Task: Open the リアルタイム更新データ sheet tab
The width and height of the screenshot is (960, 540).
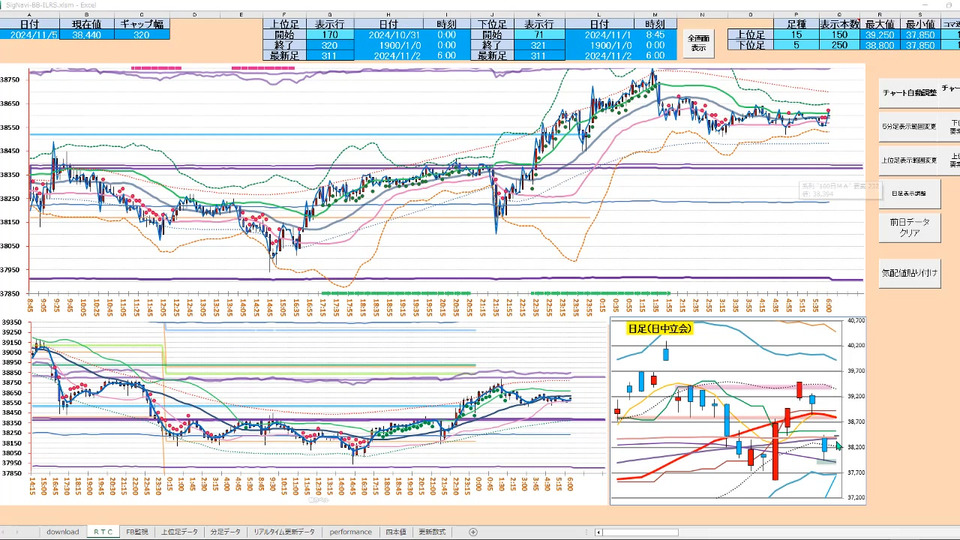Action: (x=284, y=532)
